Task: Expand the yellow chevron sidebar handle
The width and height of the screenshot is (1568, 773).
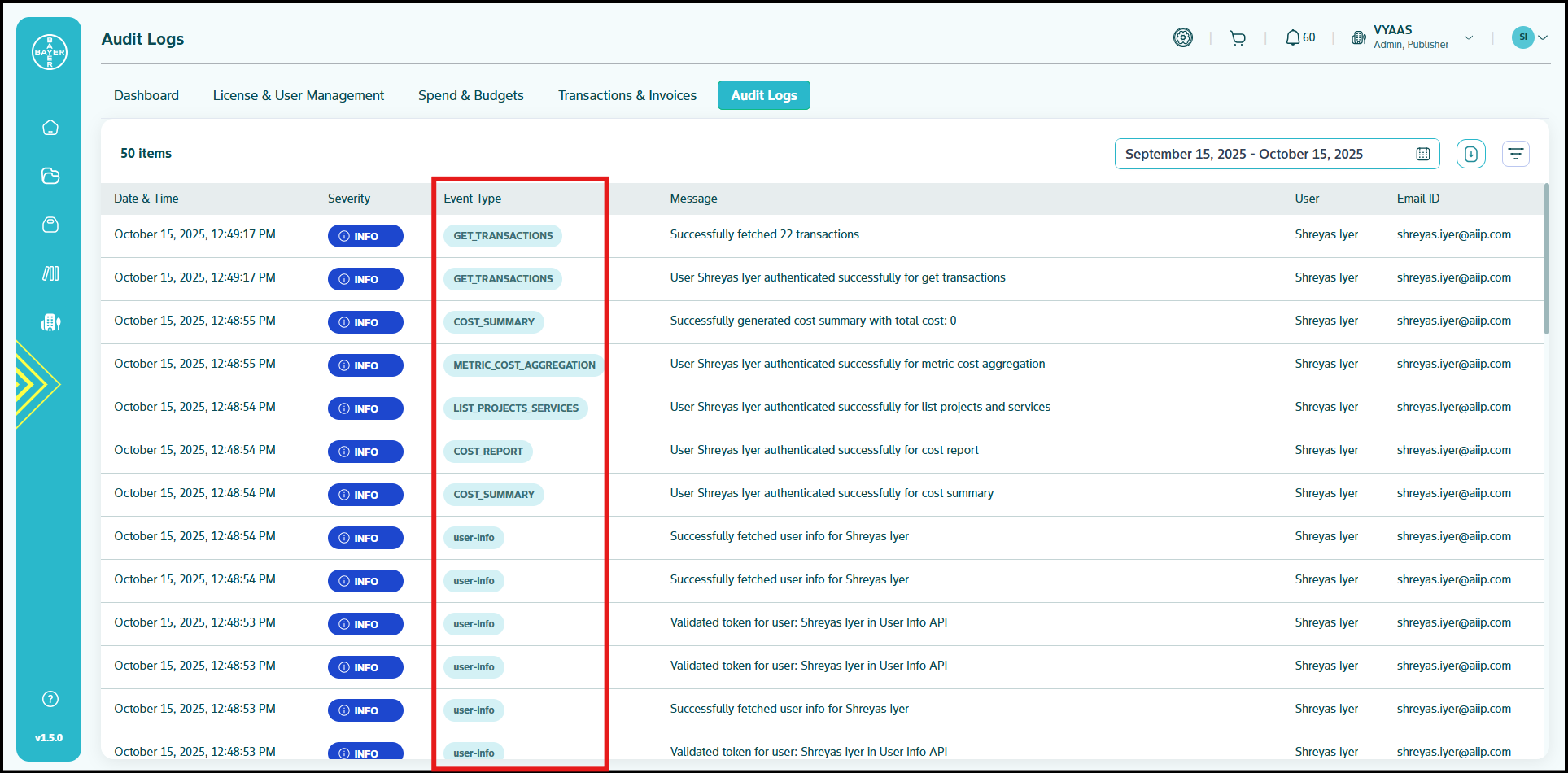Action: [x=37, y=384]
